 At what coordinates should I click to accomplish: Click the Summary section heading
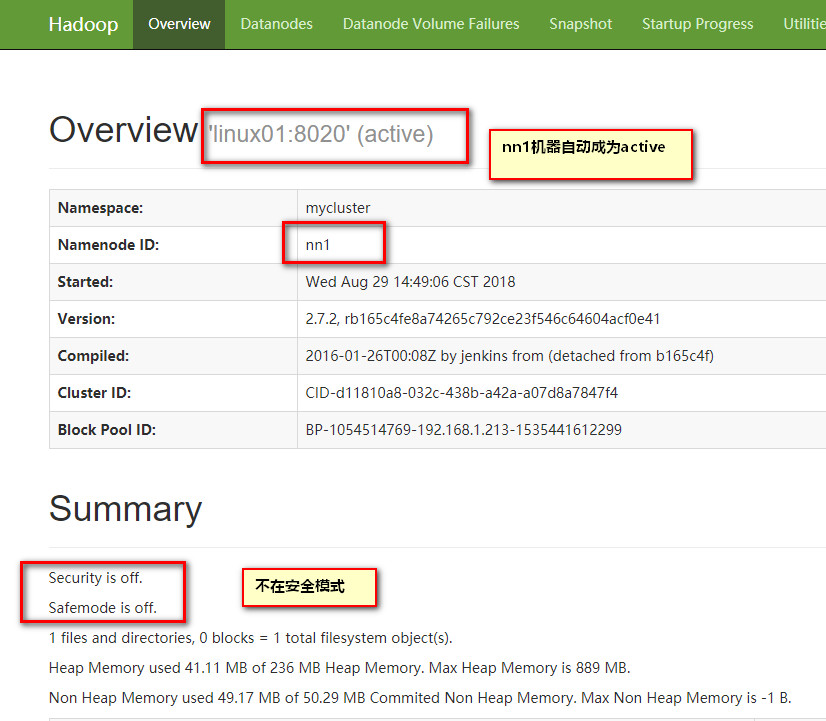[x=125, y=509]
